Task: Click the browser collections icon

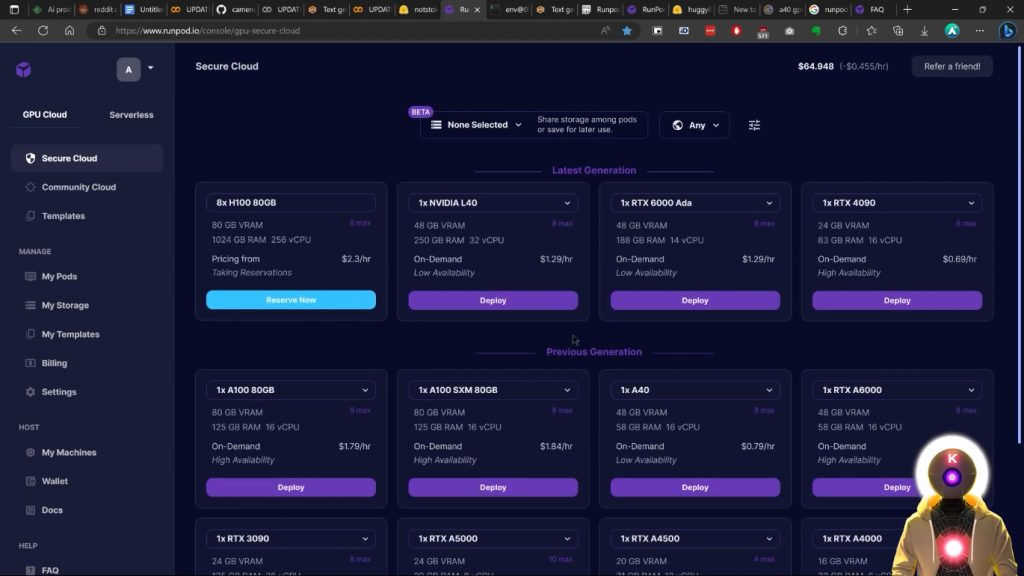Action: pos(898,31)
